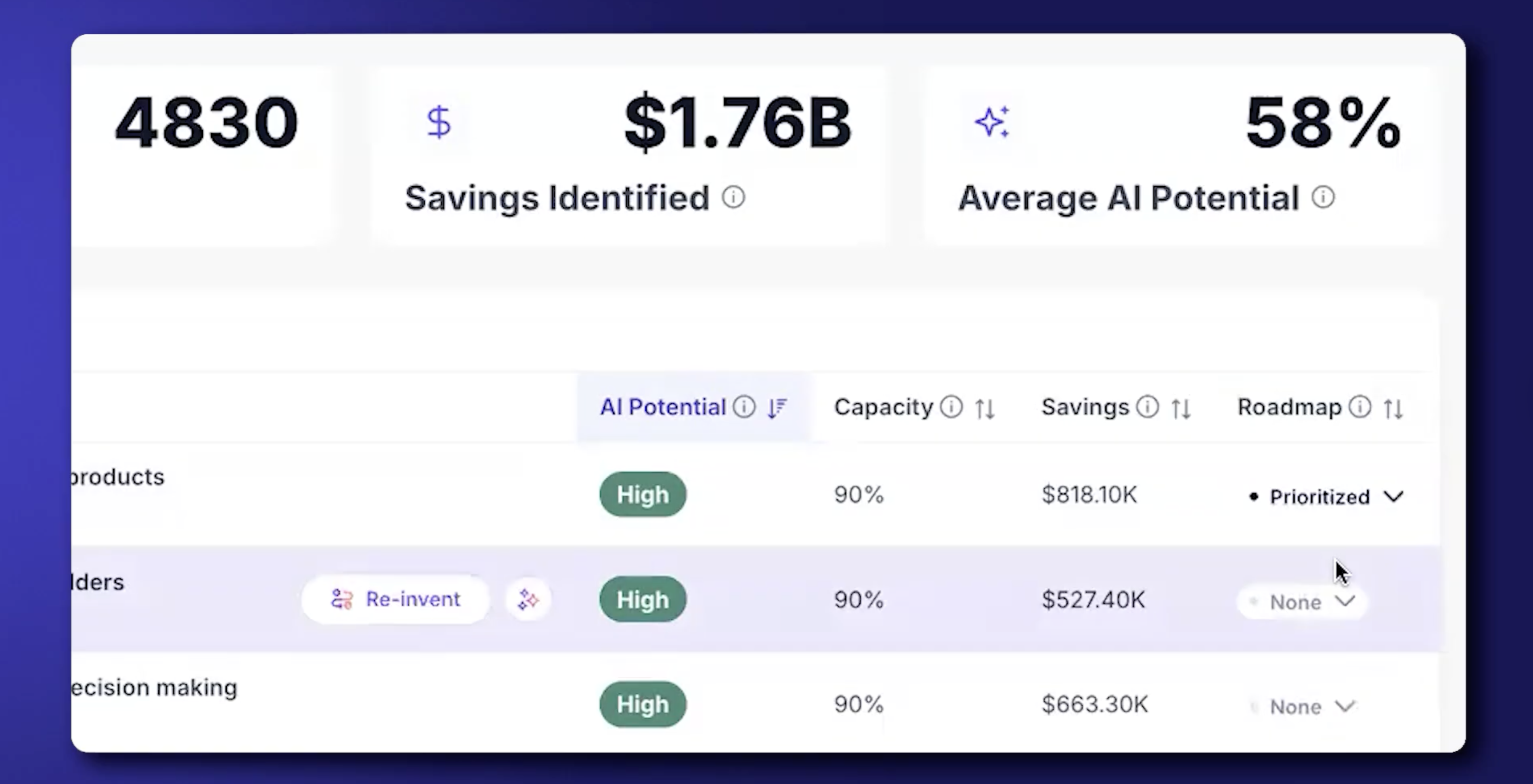1533x784 pixels.
Task: Toggle the Savings column sort arrows
Action: point(1181,409)
